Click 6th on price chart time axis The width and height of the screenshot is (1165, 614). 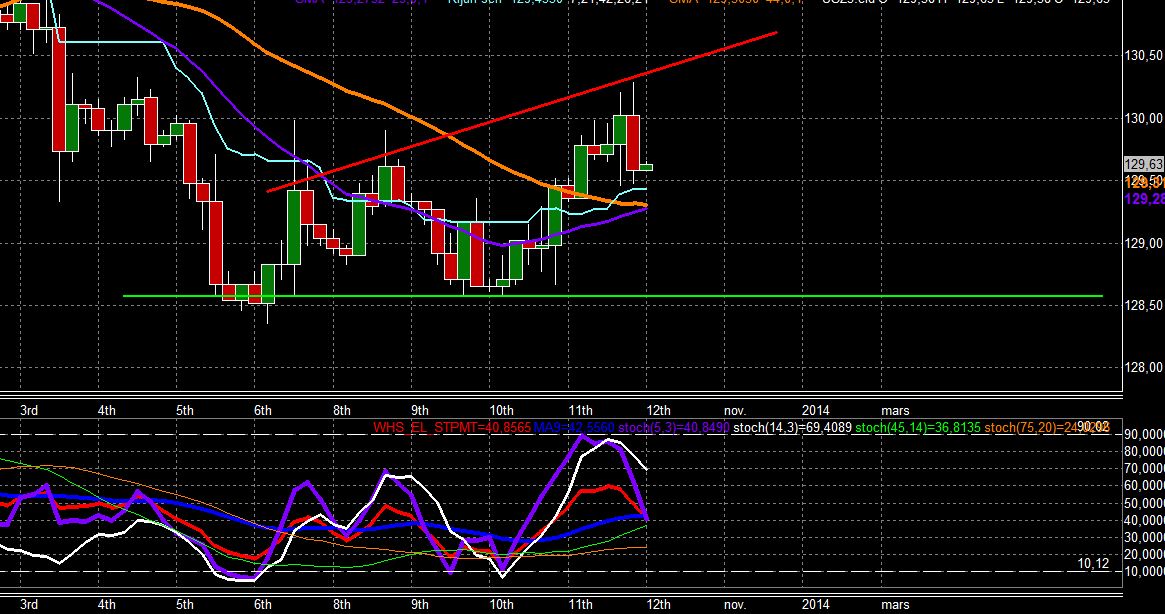pyautogui.click(x=262, y=410)
